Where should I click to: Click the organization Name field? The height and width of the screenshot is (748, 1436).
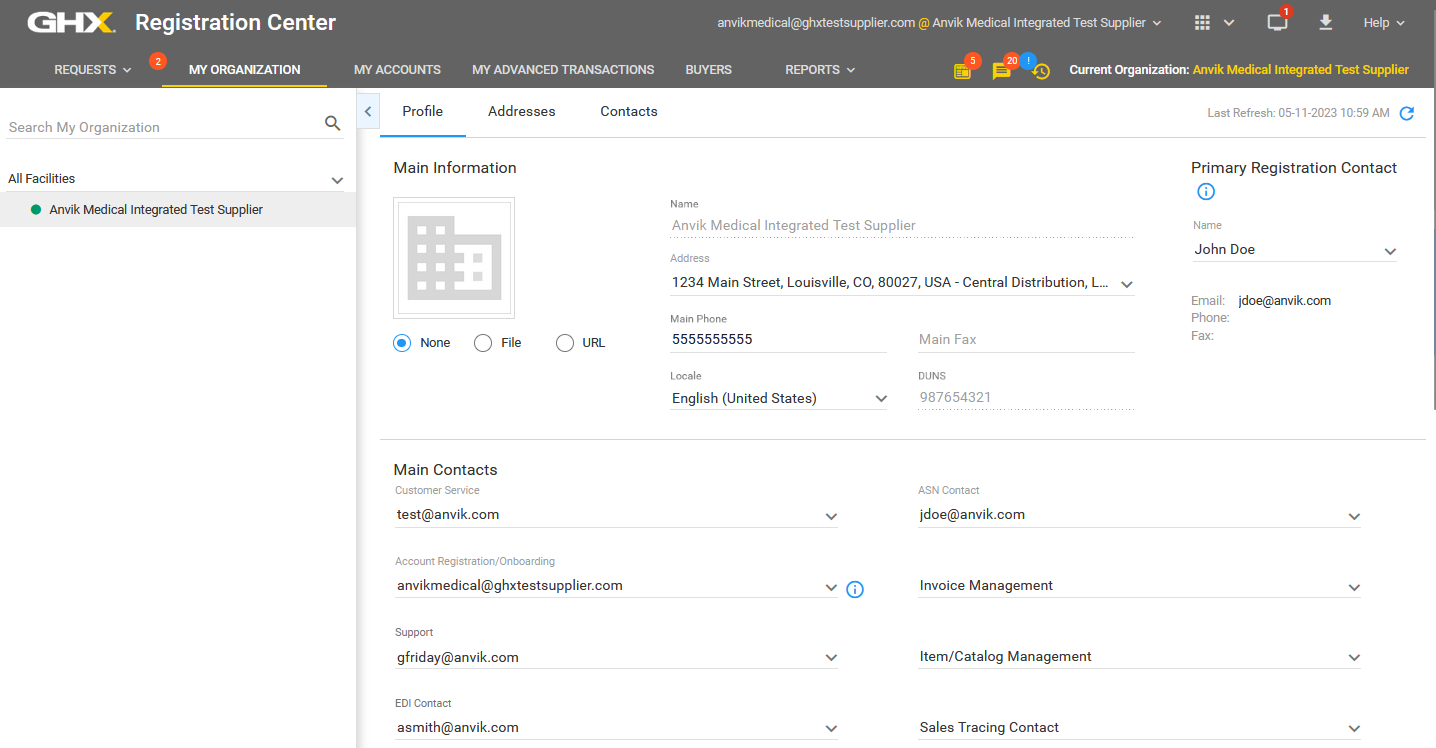902,226
